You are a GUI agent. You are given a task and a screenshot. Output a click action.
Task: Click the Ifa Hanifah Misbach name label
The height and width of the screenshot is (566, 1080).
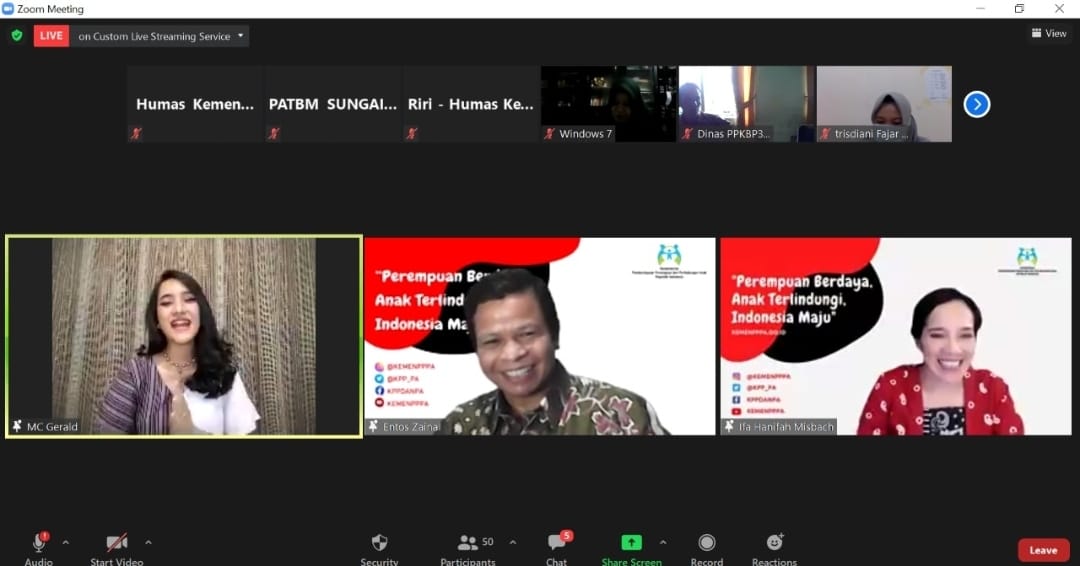pyautogui.click(x=786, y=427)
